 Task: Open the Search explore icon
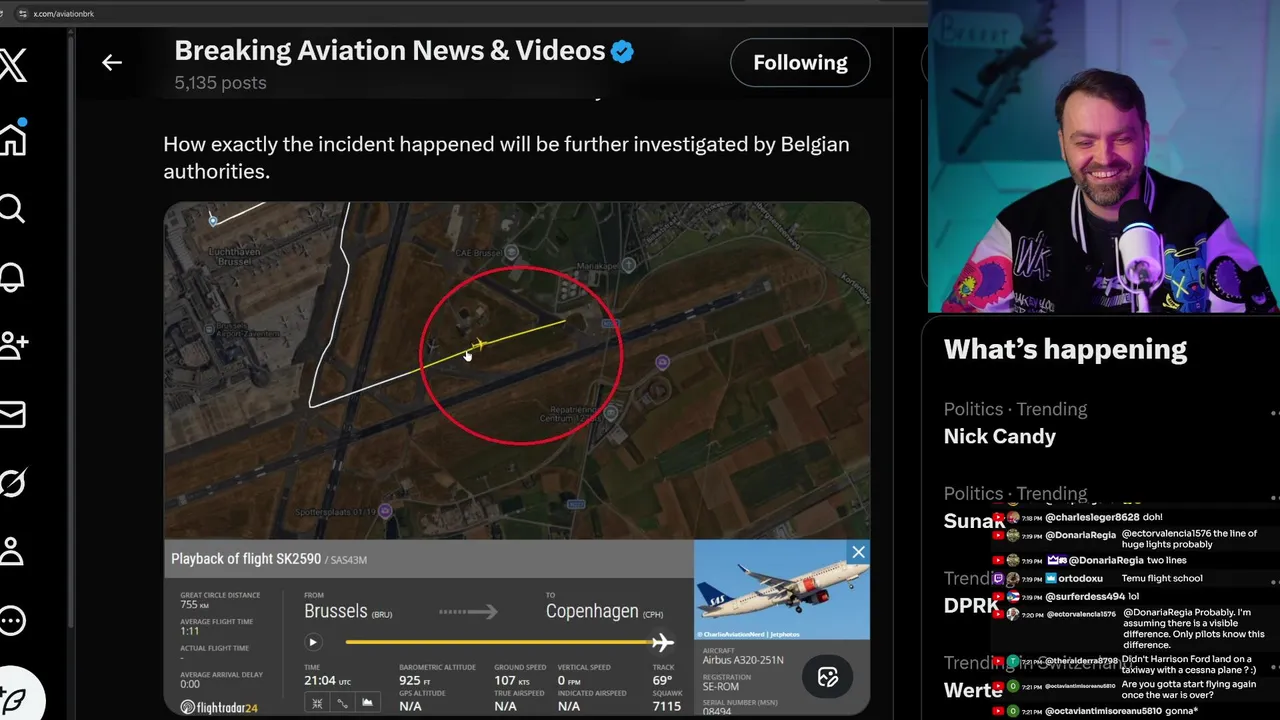11,208
